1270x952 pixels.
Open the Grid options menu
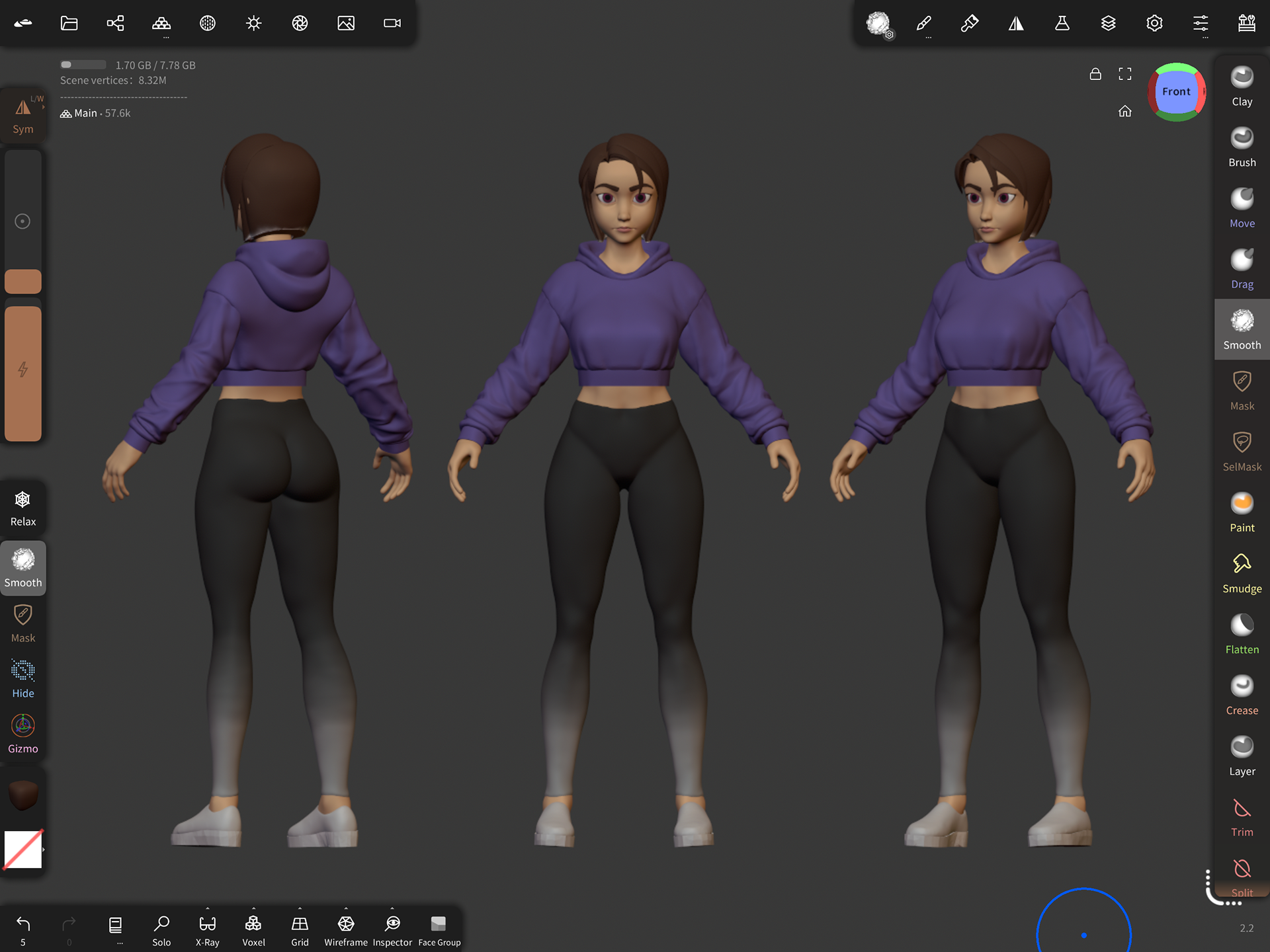point(300,910)
